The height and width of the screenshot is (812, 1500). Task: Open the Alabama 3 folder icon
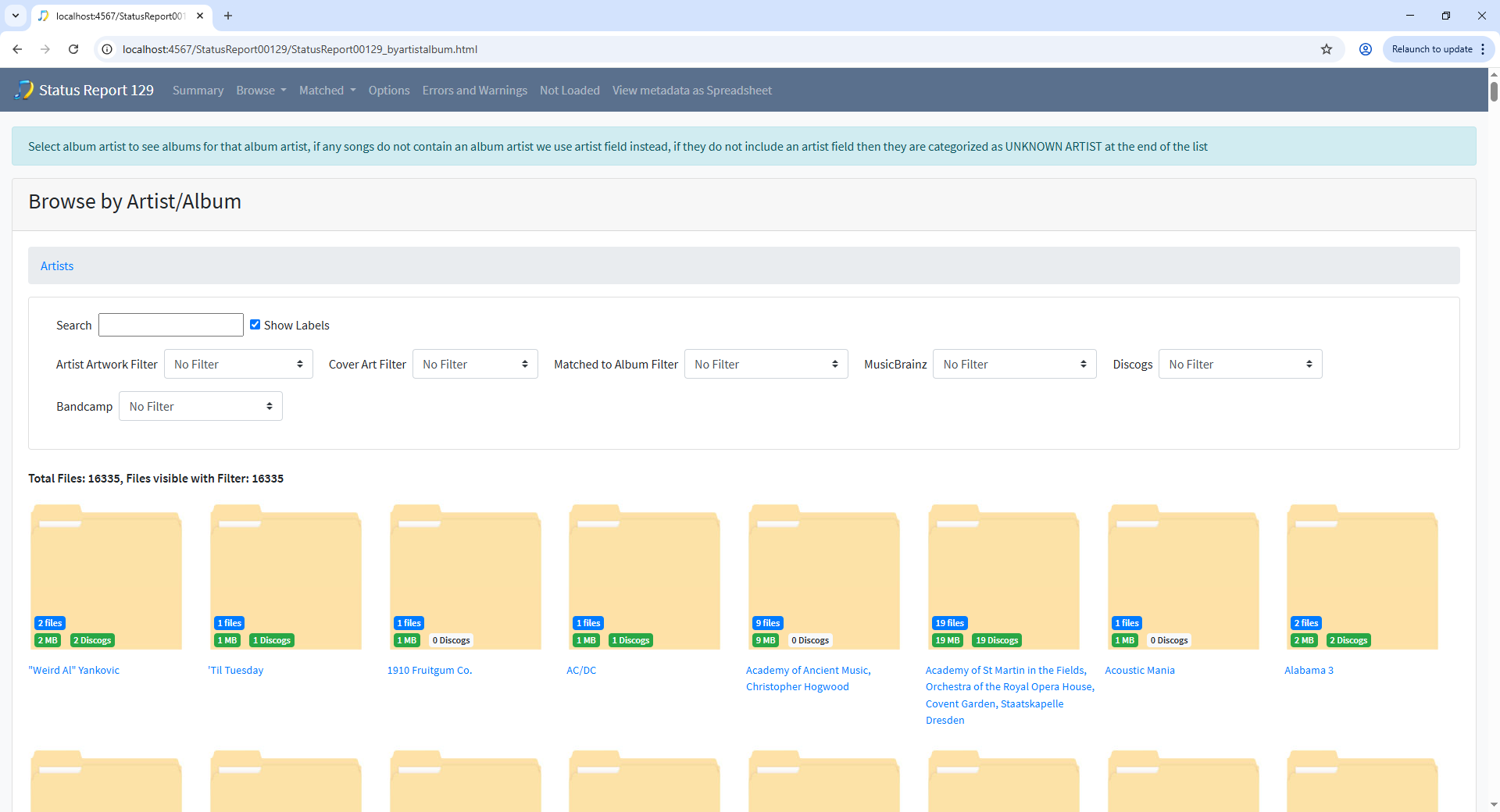(1362, 576)
